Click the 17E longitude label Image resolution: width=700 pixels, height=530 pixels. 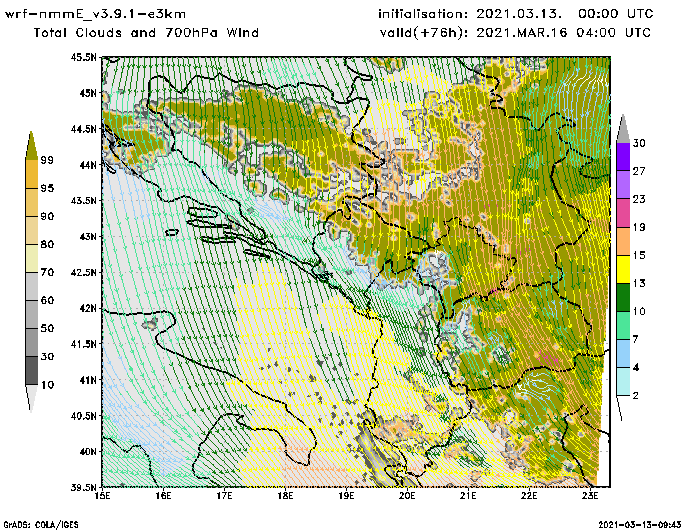click(x=225, y=496)
